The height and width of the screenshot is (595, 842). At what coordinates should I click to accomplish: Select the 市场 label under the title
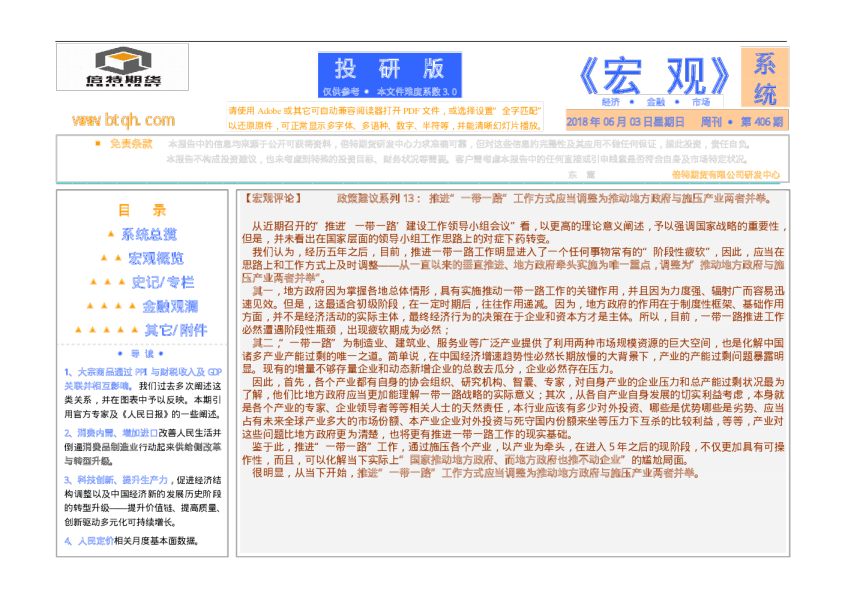[701, 102]
